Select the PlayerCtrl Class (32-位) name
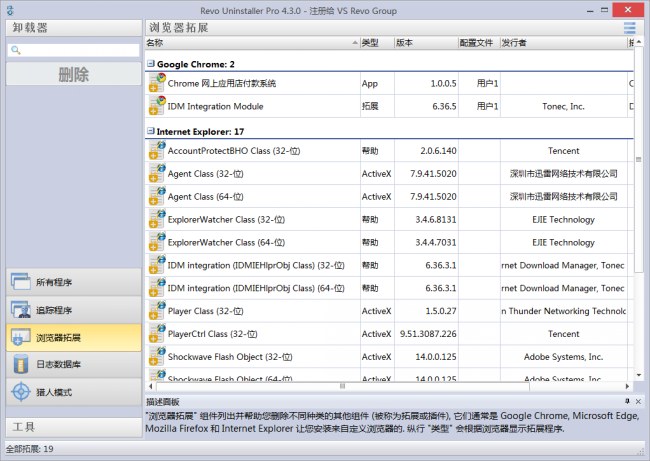This screenshot has height=461, width=650. 212,334
